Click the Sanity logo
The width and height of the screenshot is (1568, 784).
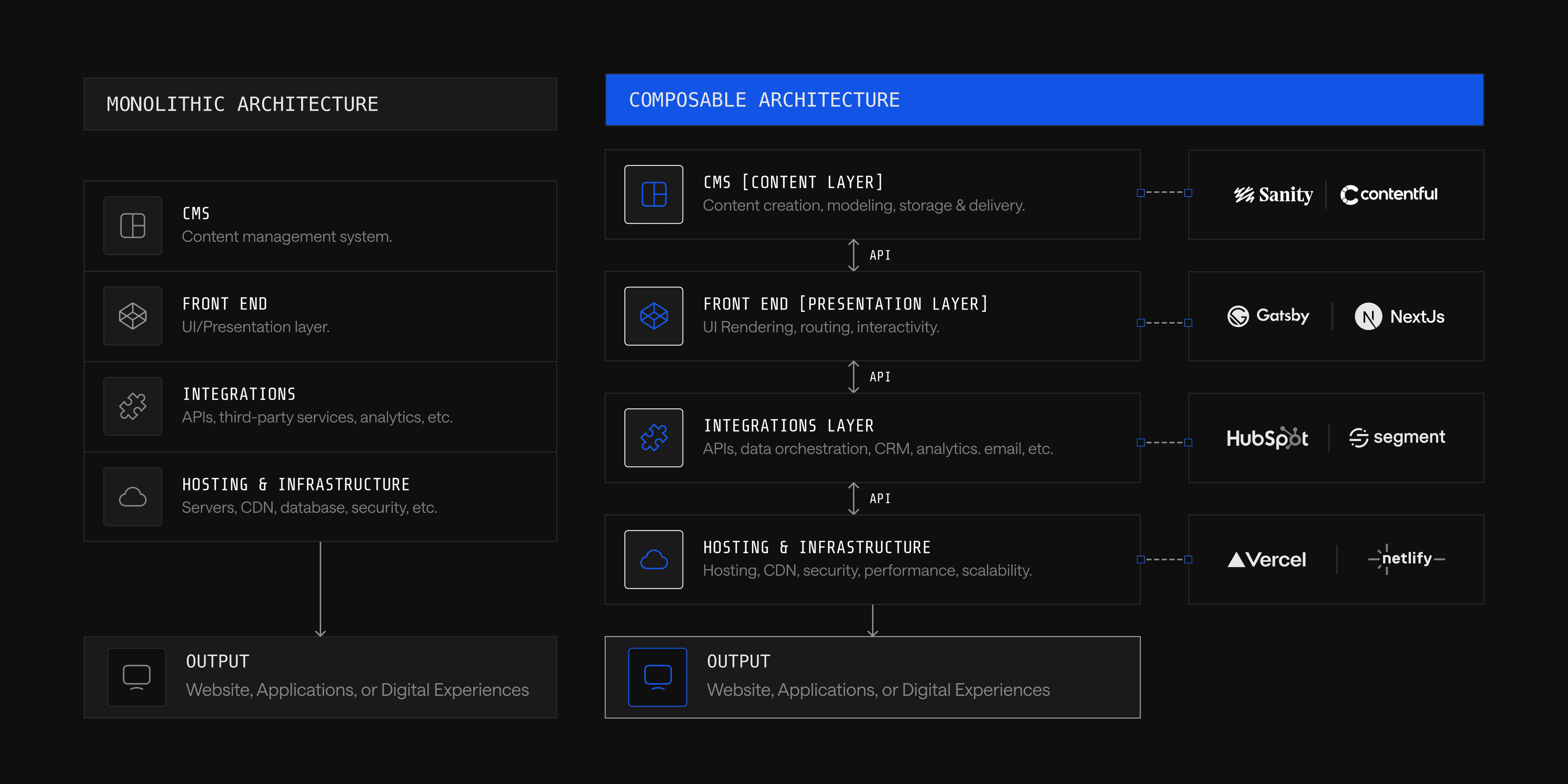[1273, 195]
